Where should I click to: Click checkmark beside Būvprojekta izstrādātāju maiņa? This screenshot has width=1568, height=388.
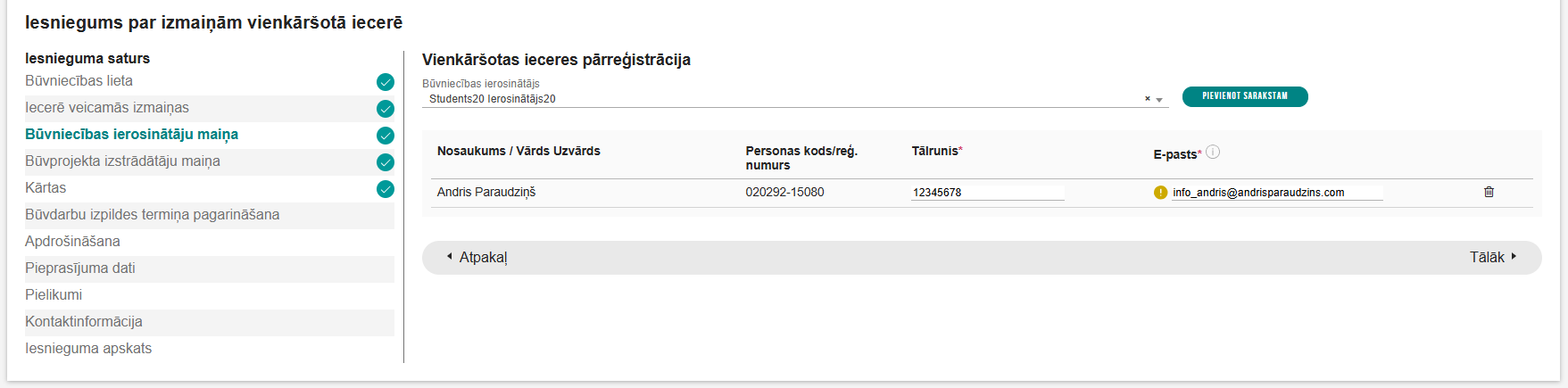point(386,162)
